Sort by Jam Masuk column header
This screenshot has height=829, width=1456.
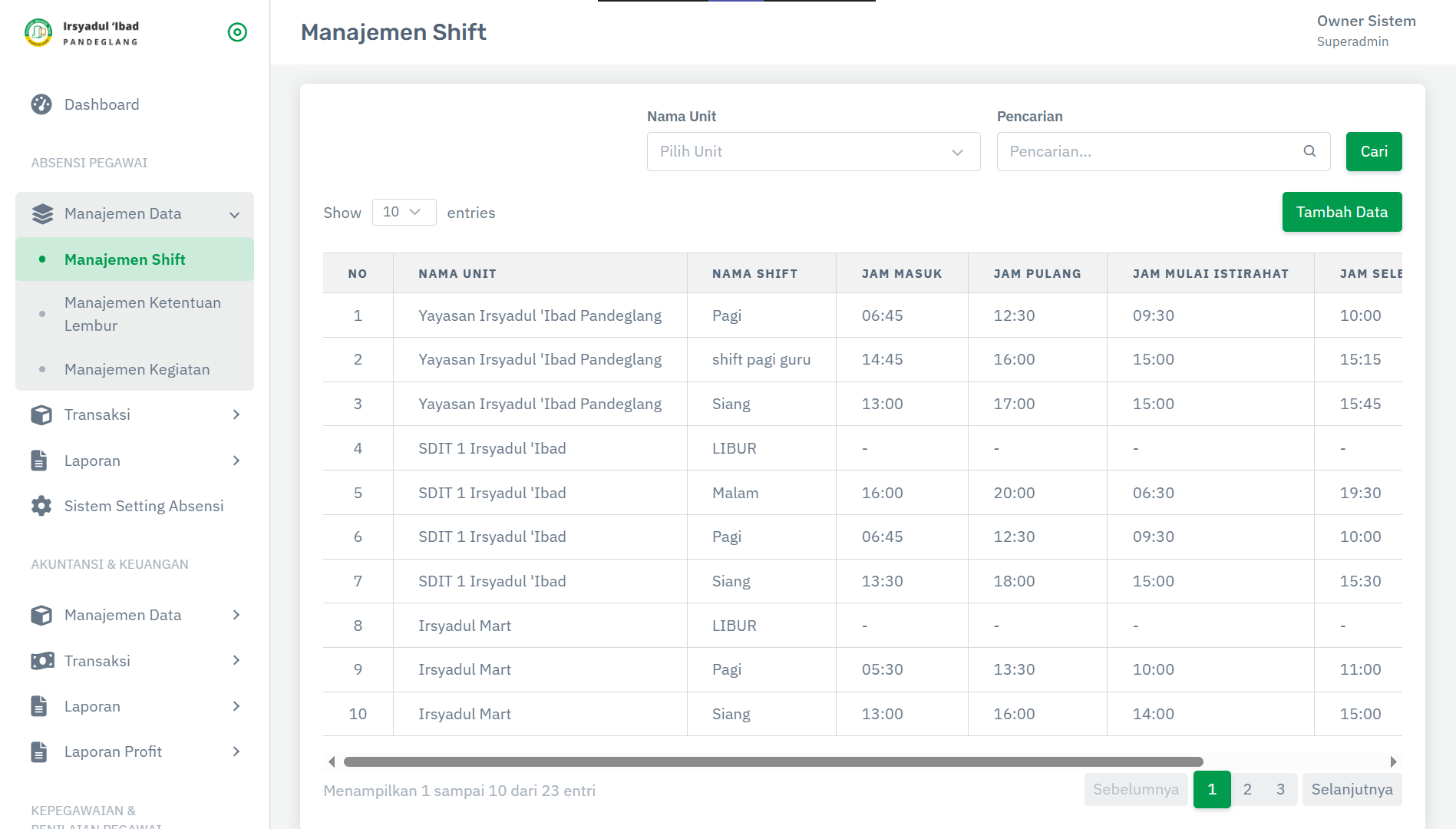click(x=902, y=273)
